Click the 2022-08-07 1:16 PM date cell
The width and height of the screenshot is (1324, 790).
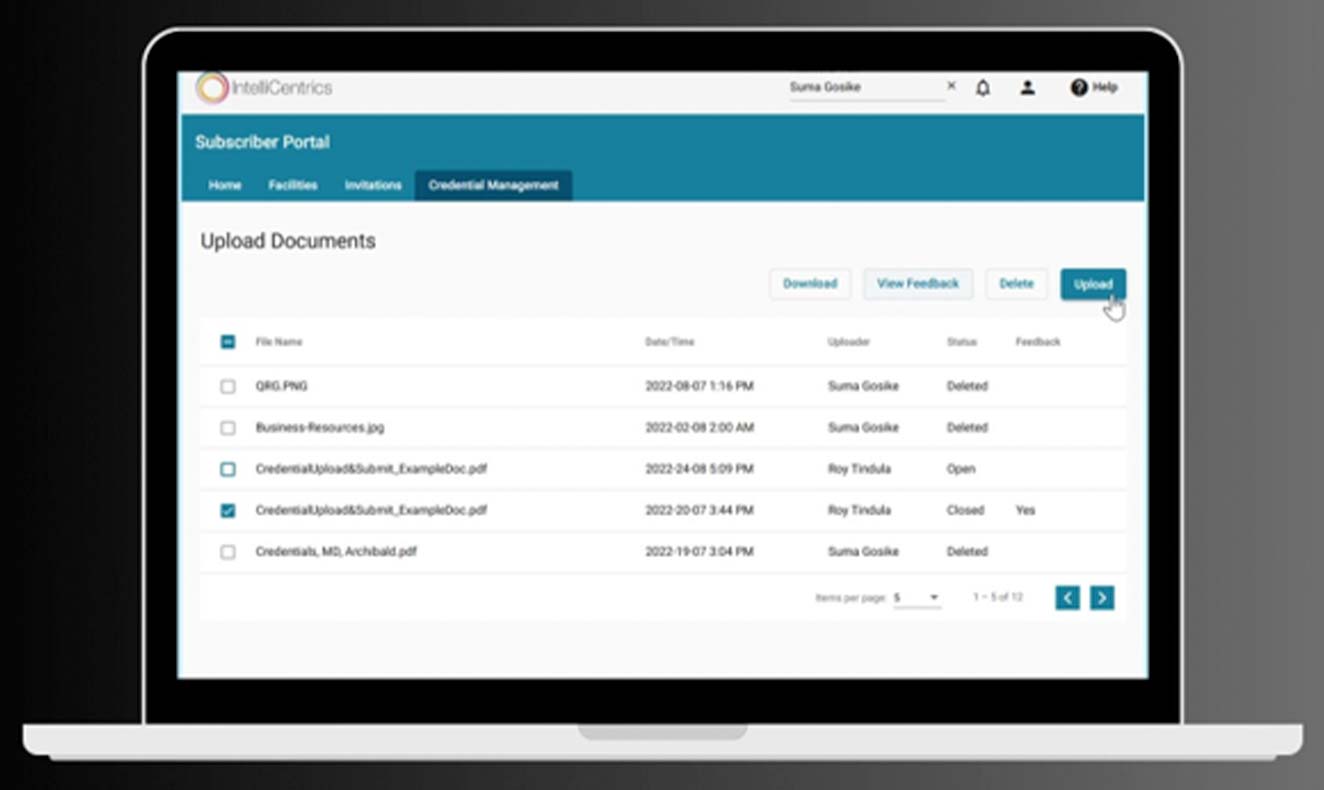(x=699, y=386)
